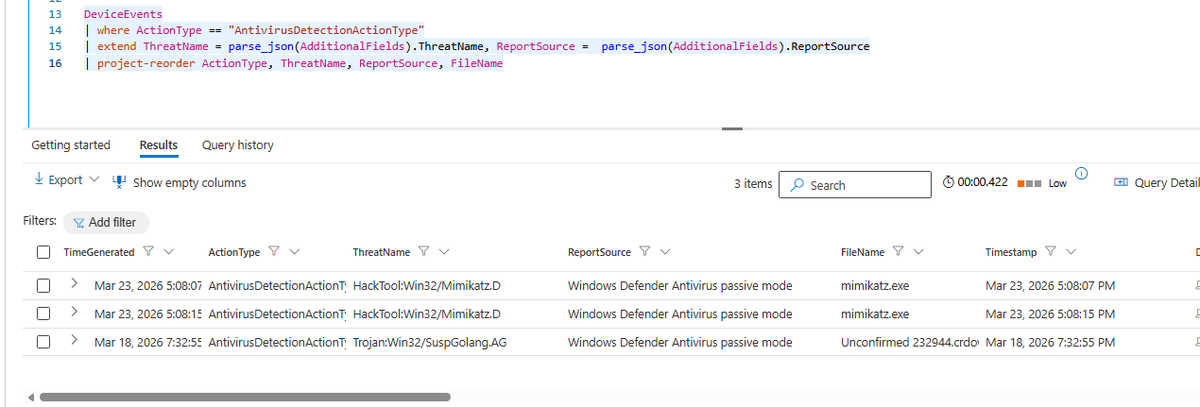Click the where ActionType query line
This screenshot has width=1200, height=407.
(x=255, y=30)
